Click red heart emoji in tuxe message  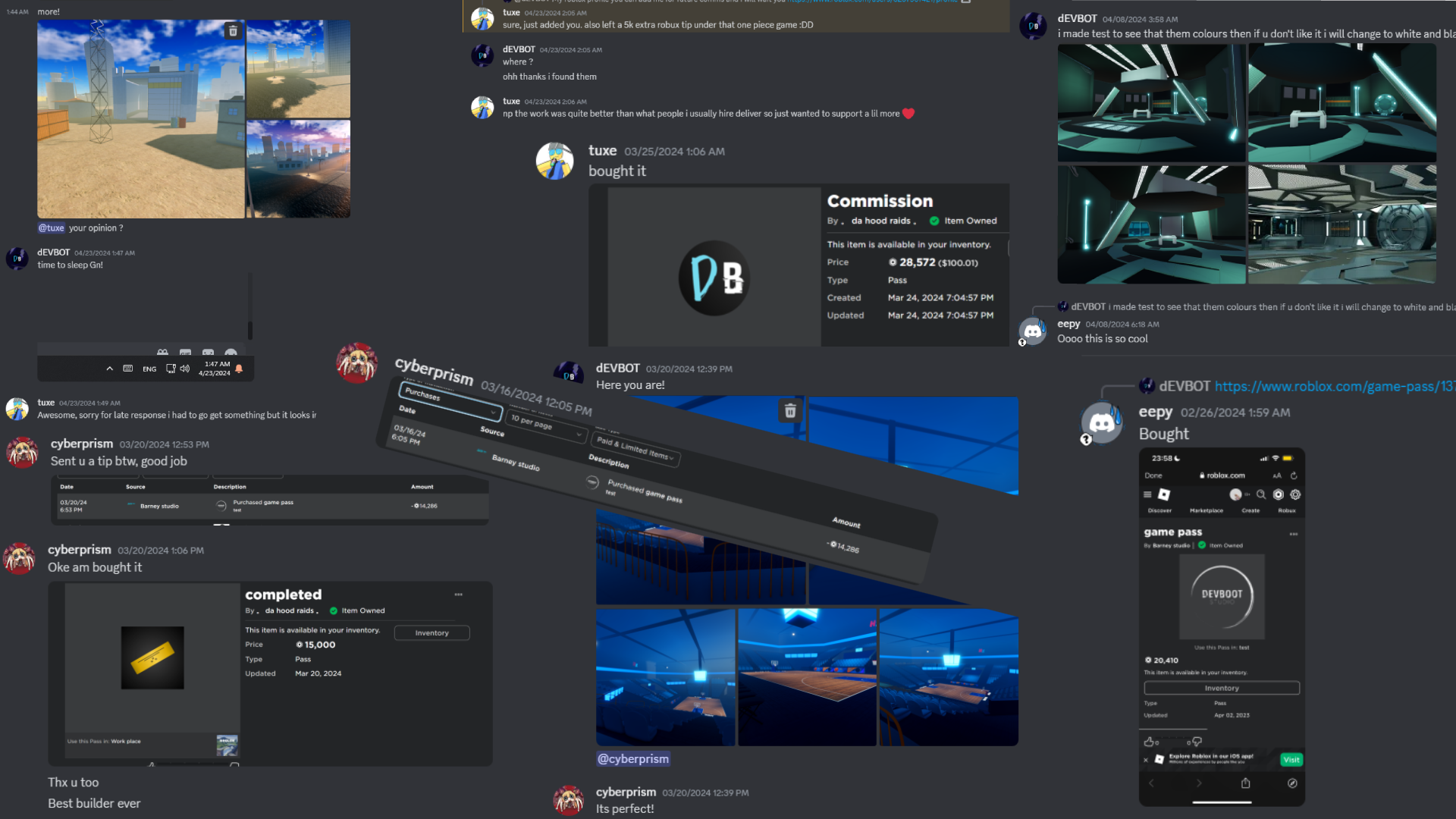908,114
